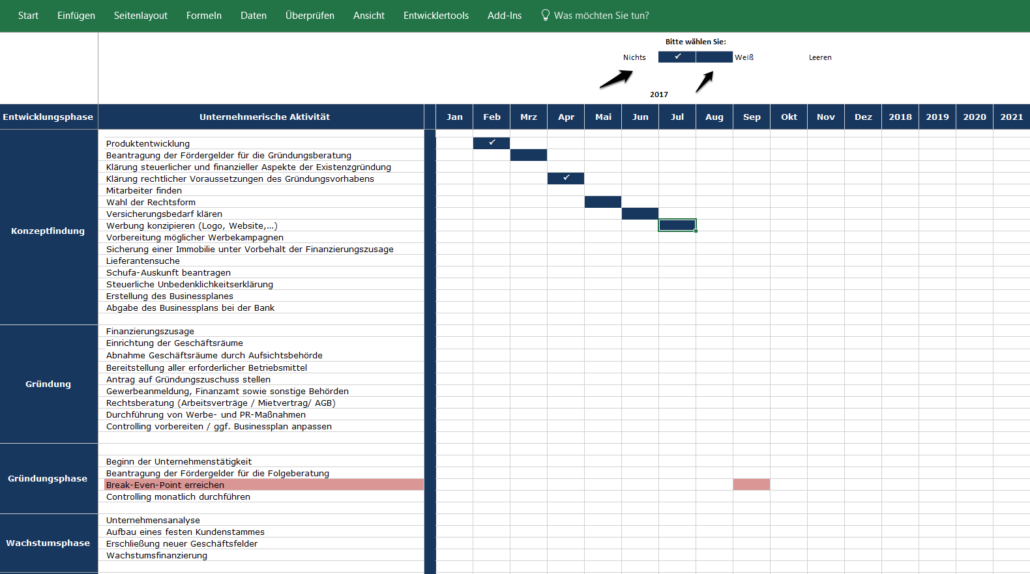Click the Mrz column header
1030x574 pixels.
point(529,117)
